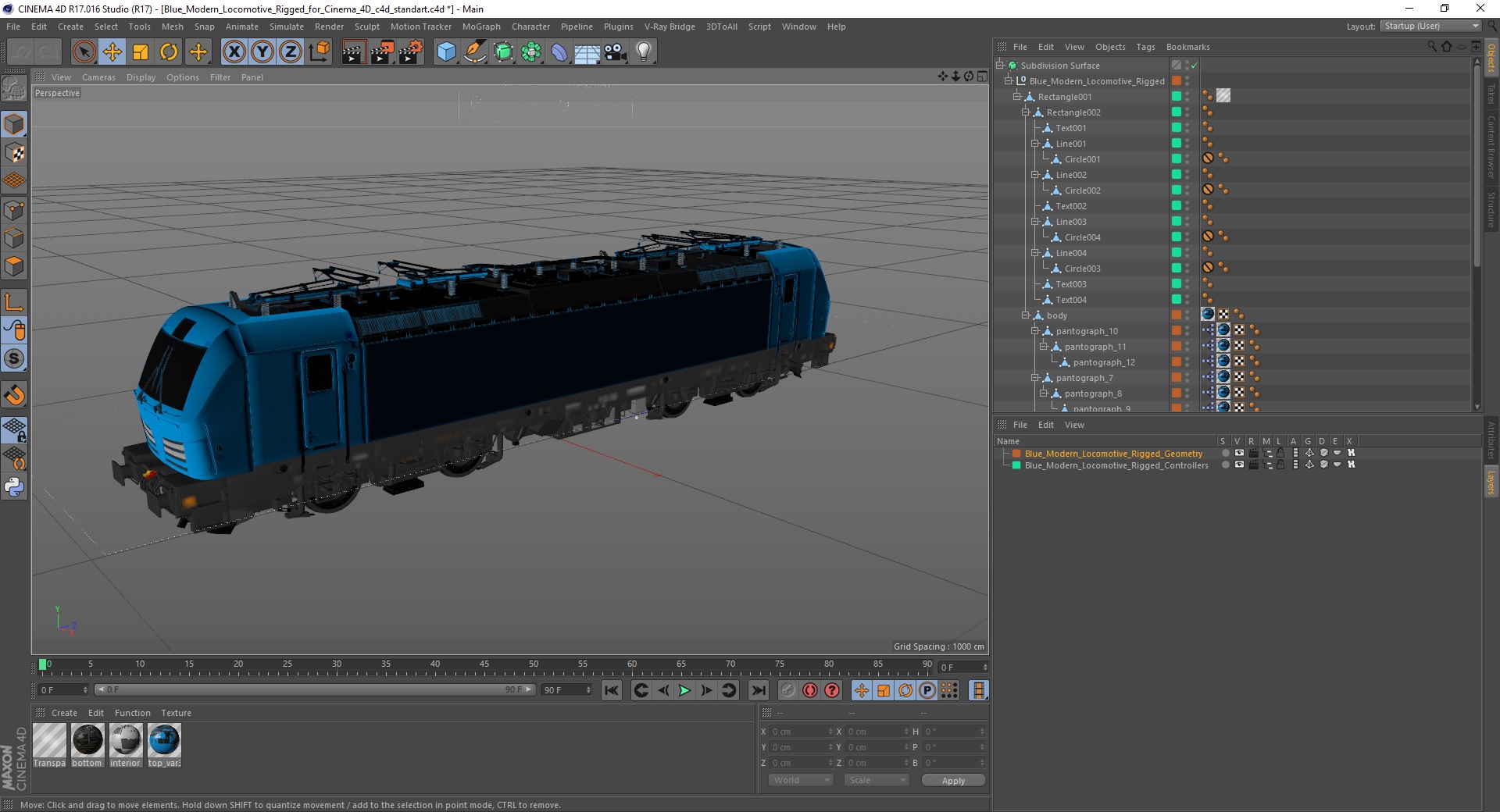Add a camera object

(616, 52)
